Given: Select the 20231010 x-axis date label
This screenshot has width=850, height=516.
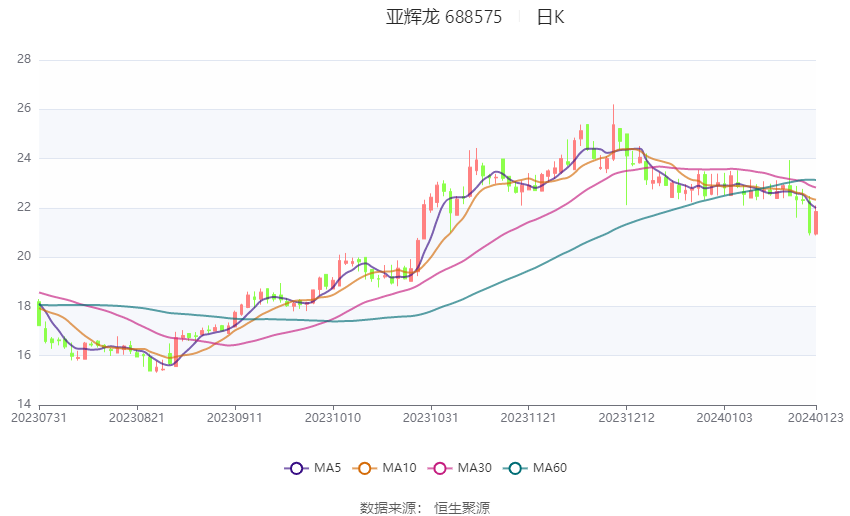Looking at the screenshot, I should tap(333, 418).
